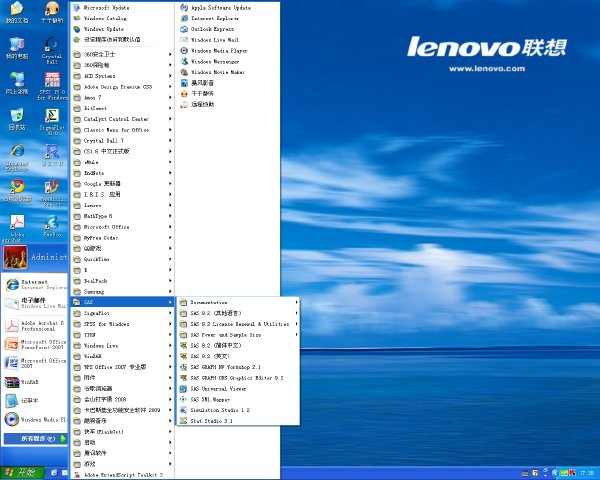The height and width of the screenshot is (480, 600).
Task: Open Windows Catalog entry
Action: [x=100, y=18]
